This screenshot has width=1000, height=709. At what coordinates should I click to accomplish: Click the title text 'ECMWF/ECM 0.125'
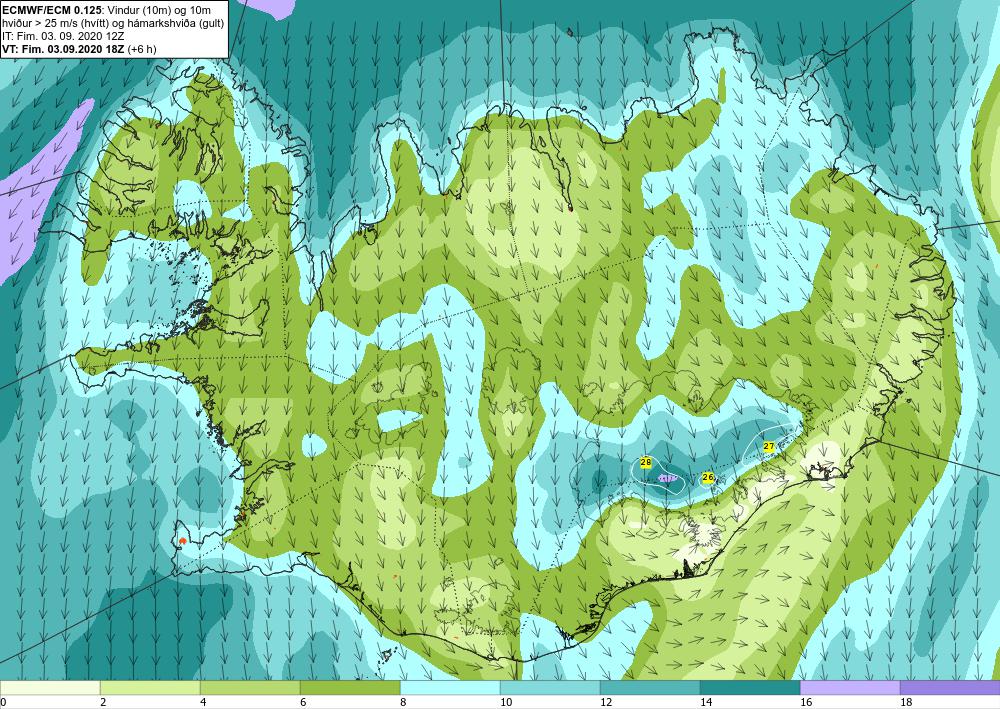click(x=51, y=10)
